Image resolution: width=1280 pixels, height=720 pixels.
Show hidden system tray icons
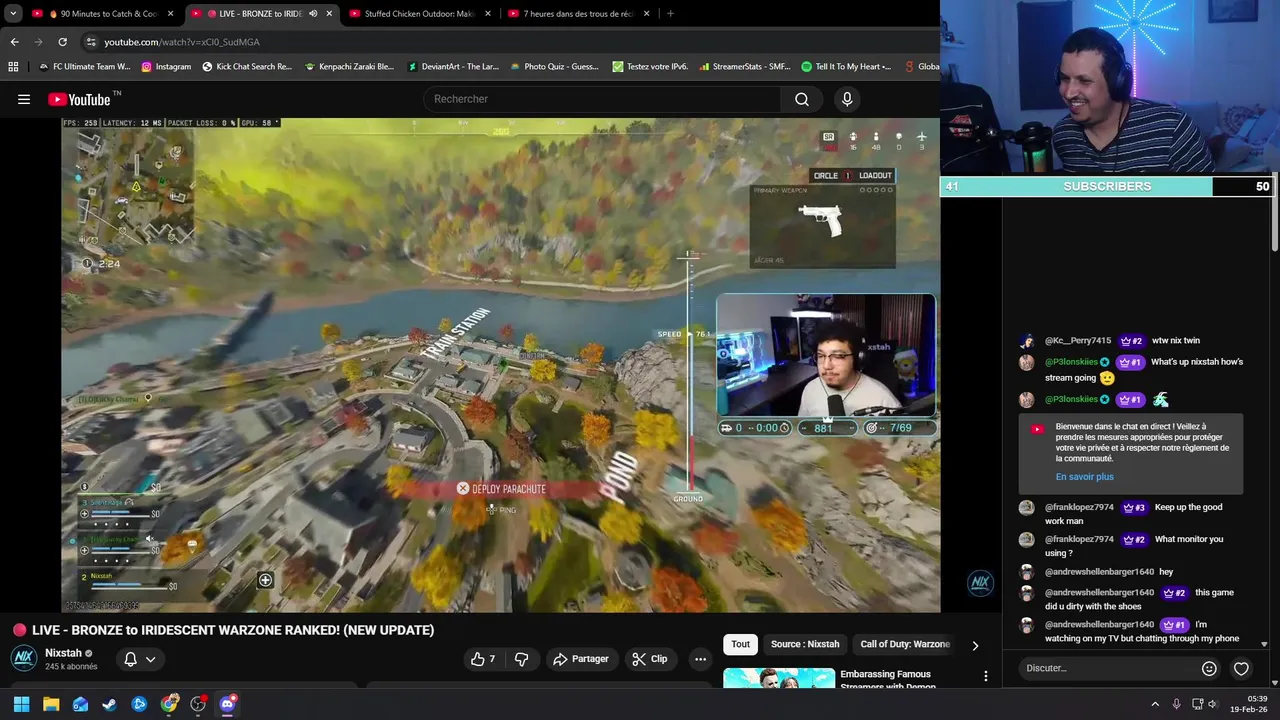click(1155, 704)
